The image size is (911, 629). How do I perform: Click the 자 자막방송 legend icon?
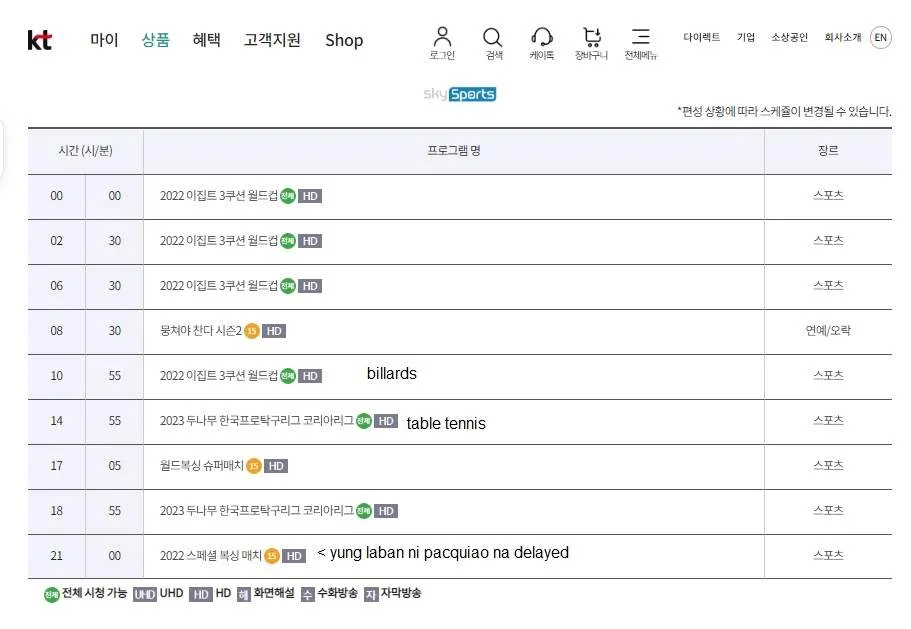[x=371, y=595]
